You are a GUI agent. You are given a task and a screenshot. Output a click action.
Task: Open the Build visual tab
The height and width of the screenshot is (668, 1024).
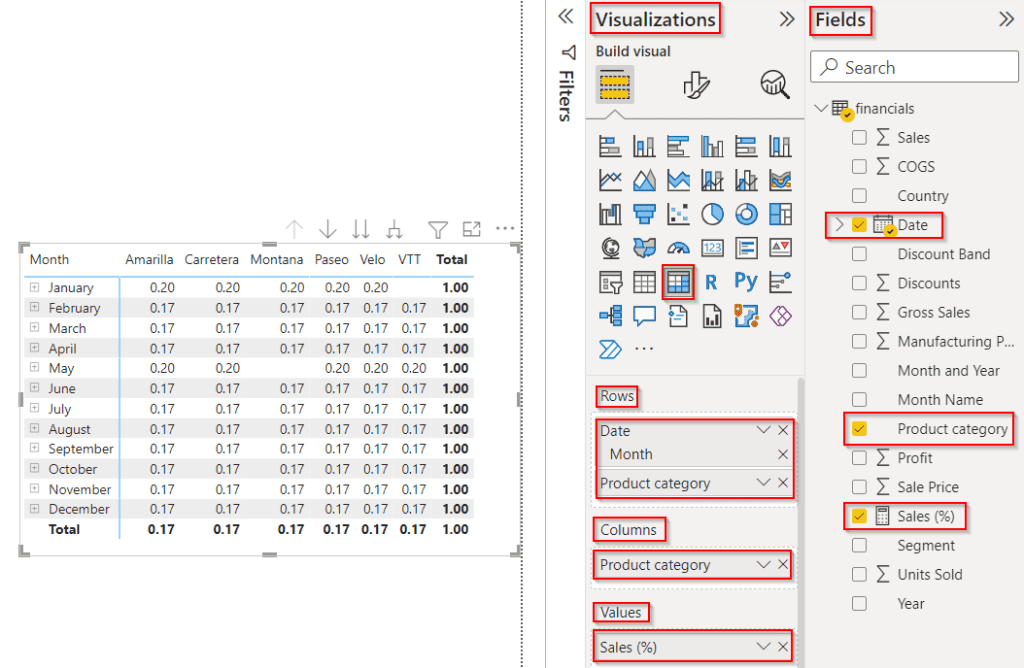click(x=615, y=85)
